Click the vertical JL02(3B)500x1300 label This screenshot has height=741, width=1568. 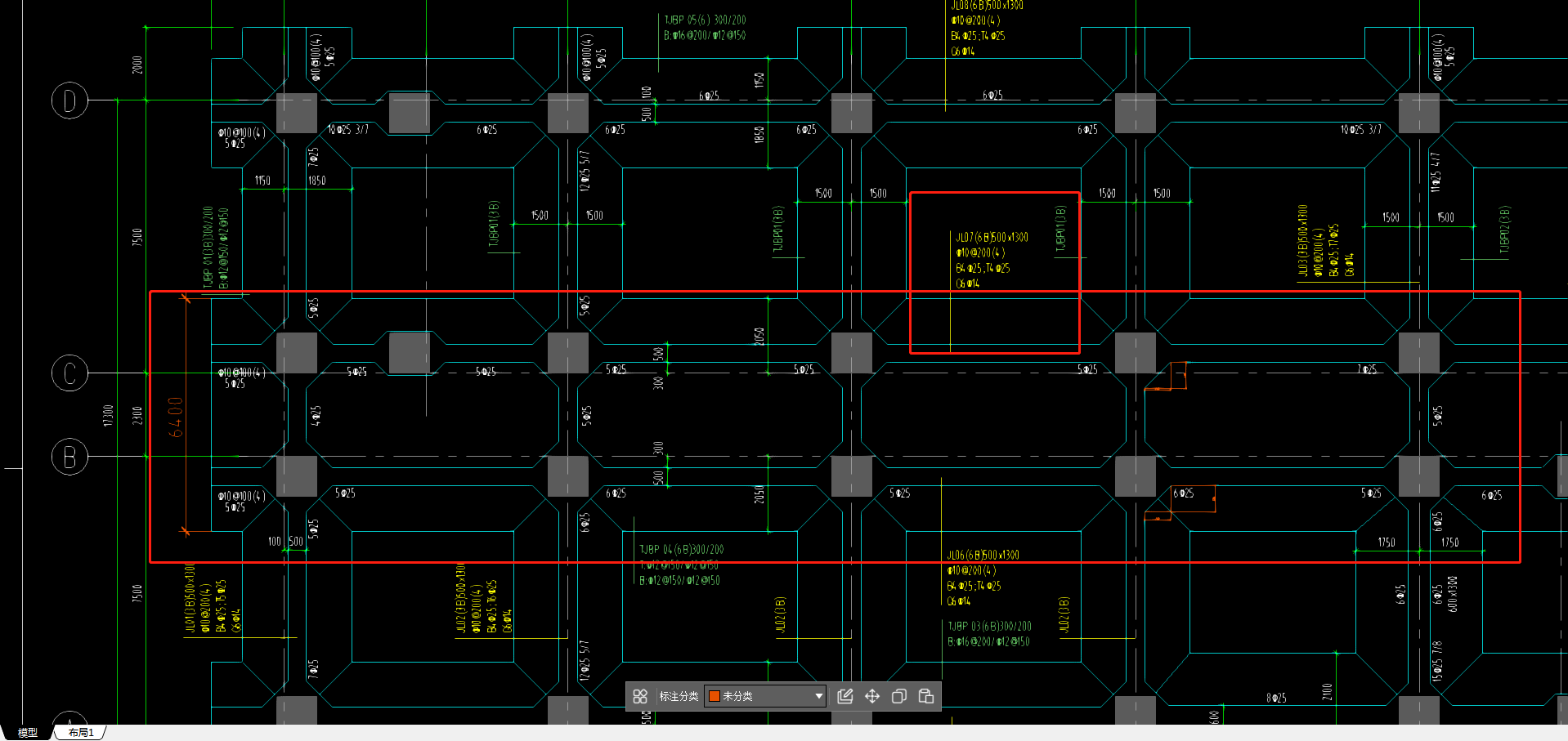[x=460, y=597]
